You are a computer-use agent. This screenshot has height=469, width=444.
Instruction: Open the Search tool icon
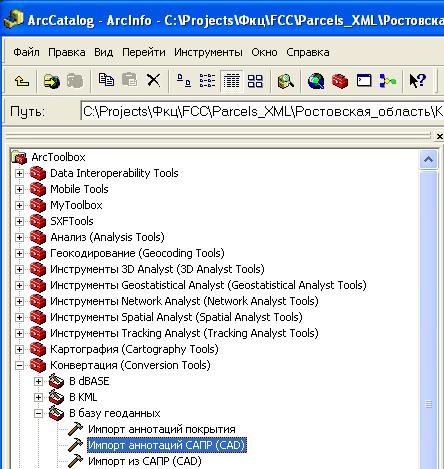[285, 81]
